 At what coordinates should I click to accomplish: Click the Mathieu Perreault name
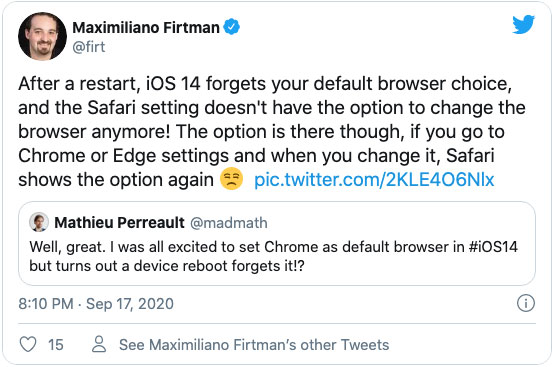coord(119,222)
